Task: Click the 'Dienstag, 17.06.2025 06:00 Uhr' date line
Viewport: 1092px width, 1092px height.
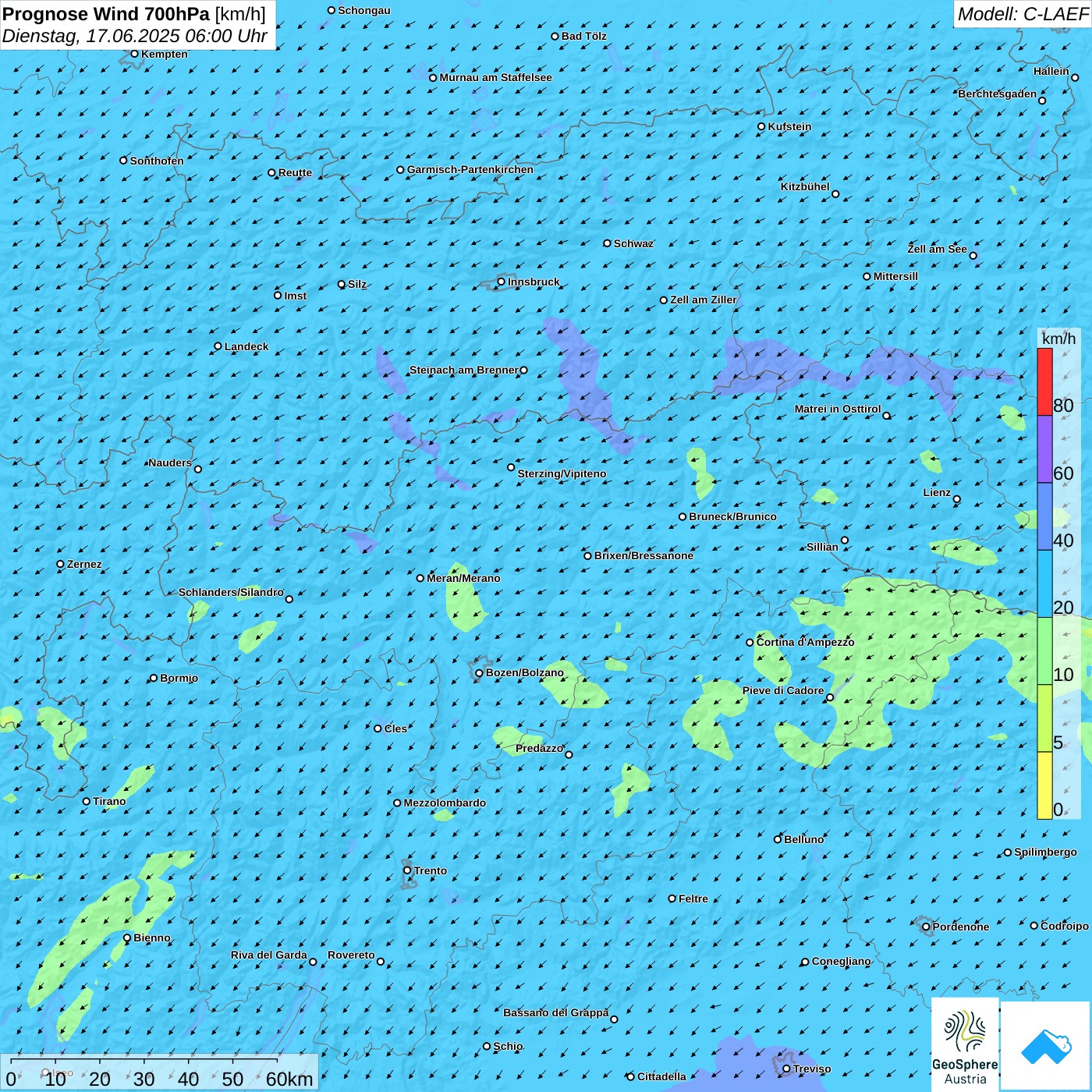Action: pos(135,36)
